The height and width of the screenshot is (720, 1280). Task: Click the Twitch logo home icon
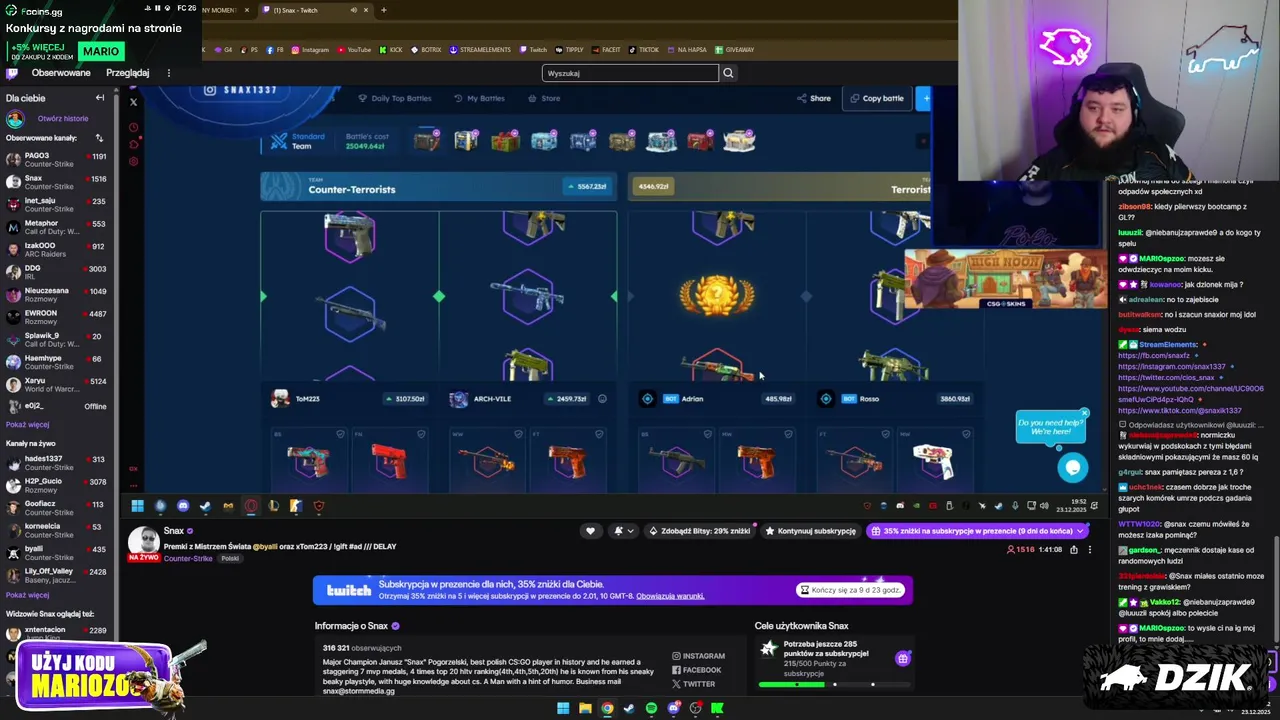[x=12, y=73]
